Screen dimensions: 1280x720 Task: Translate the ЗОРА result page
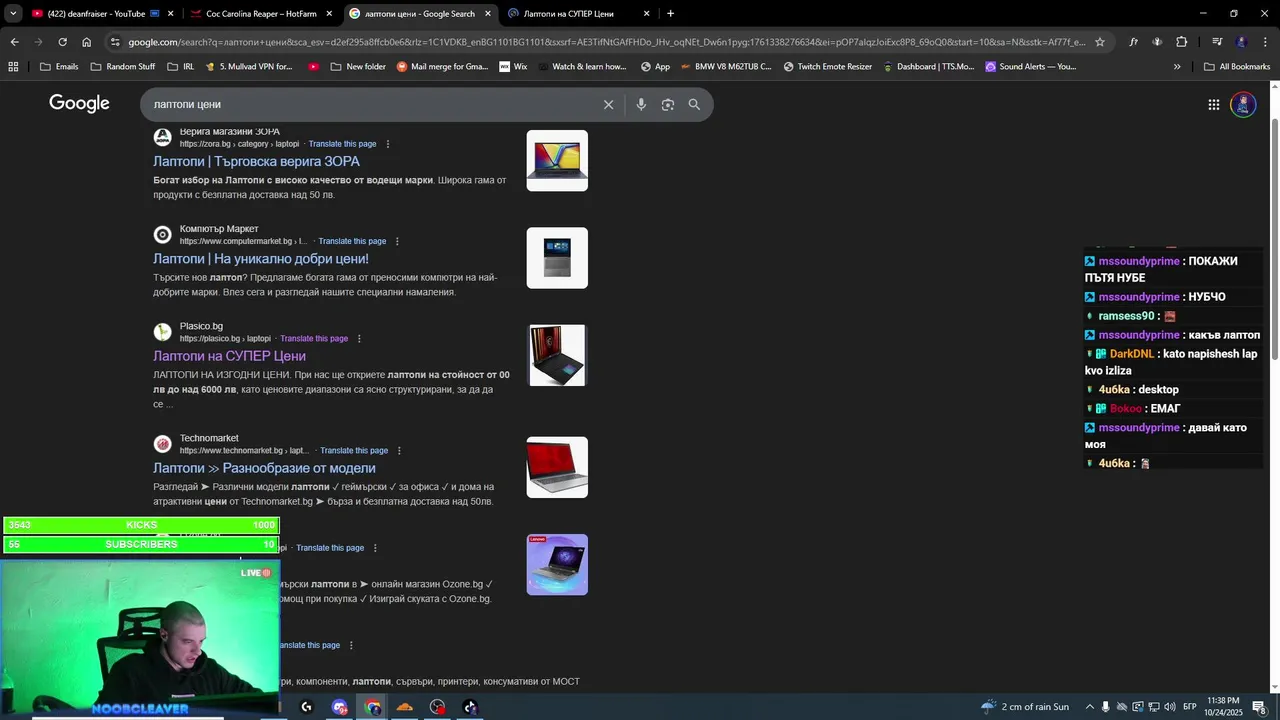click(x=342, y=144)
